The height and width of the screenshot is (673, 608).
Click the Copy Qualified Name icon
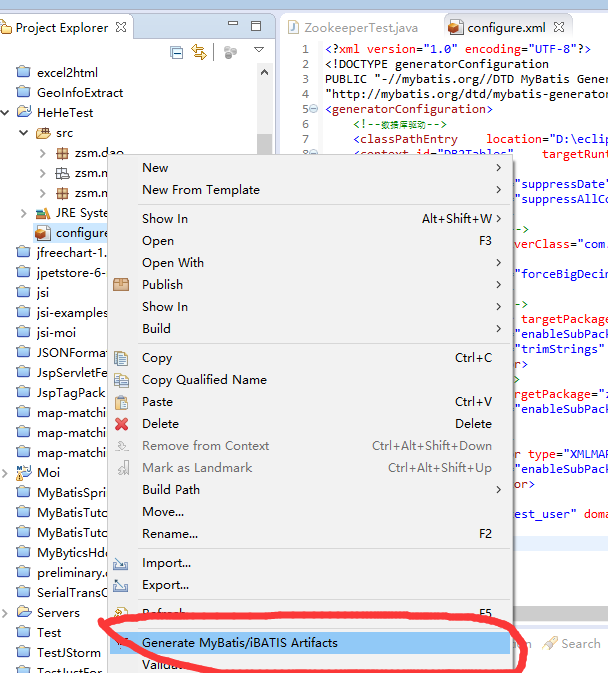121,380
